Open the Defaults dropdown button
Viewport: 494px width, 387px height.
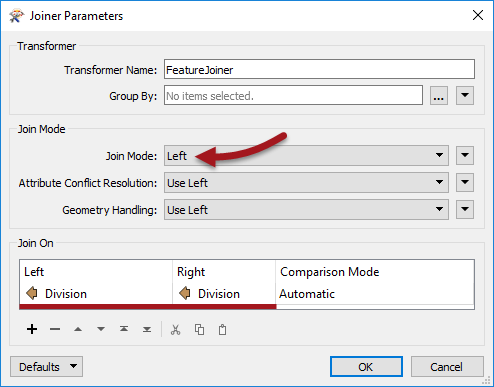[x=46, y=367]
